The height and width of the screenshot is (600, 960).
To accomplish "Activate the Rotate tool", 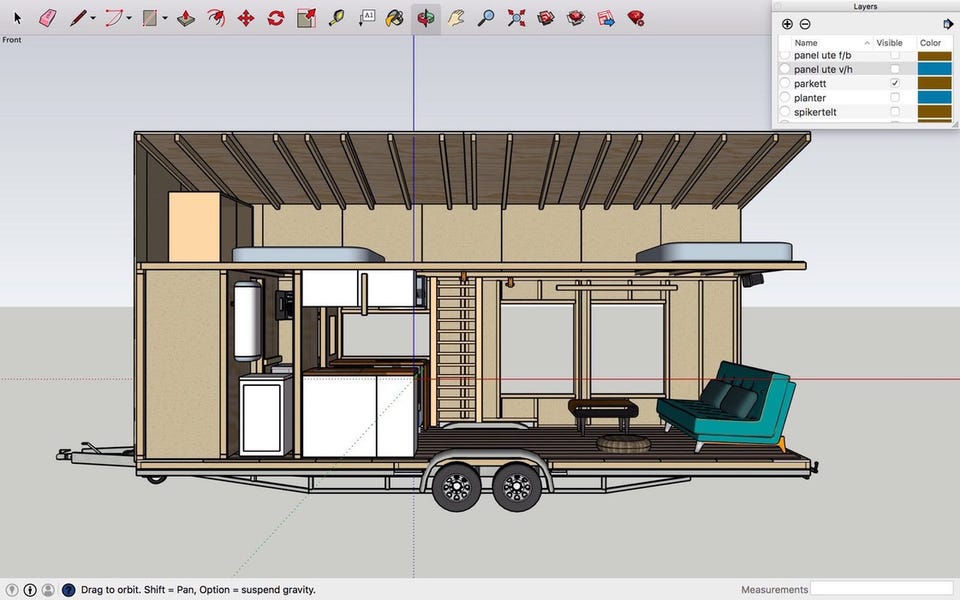I will click(276, 18).
